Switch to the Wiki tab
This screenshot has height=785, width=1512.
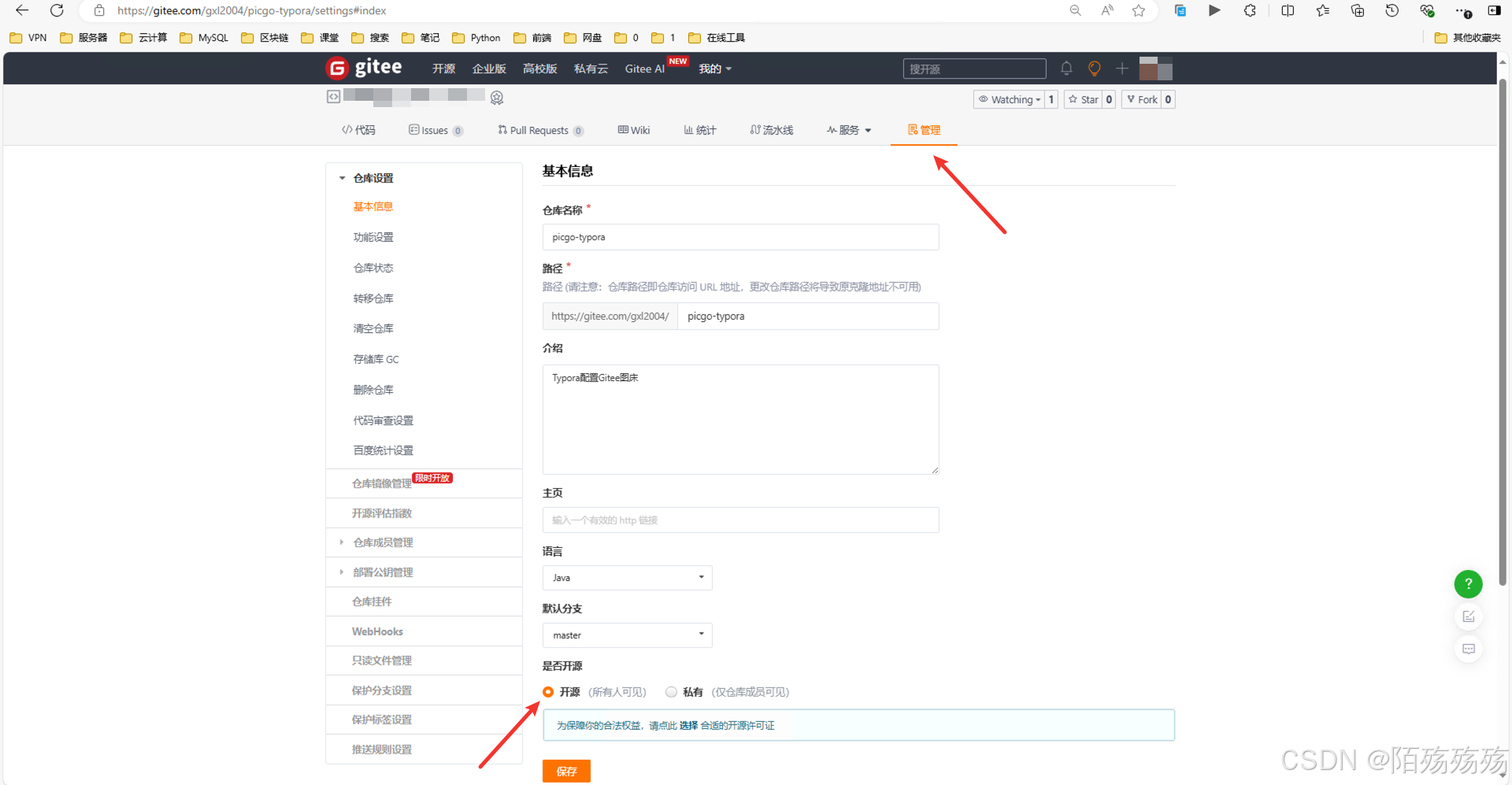[x=634, y=130]
